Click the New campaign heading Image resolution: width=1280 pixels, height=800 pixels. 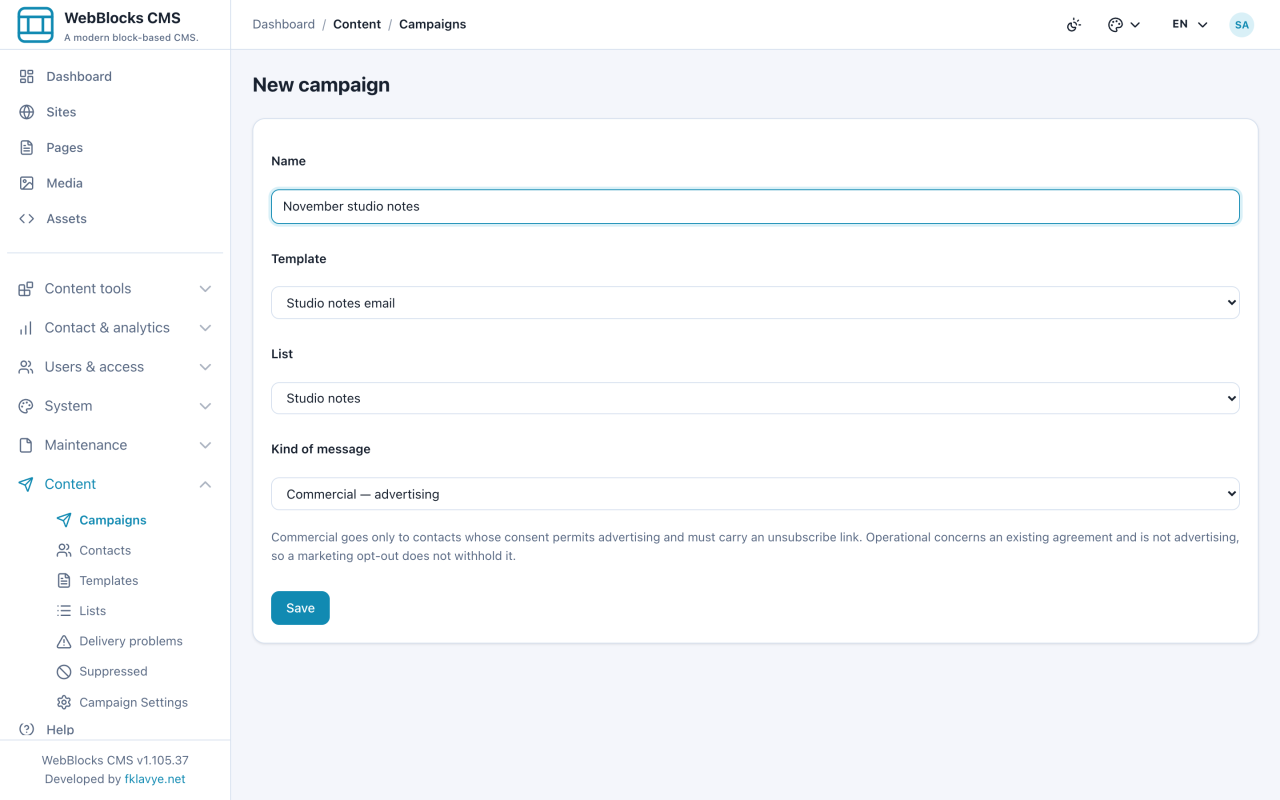[x=321, y=85]
